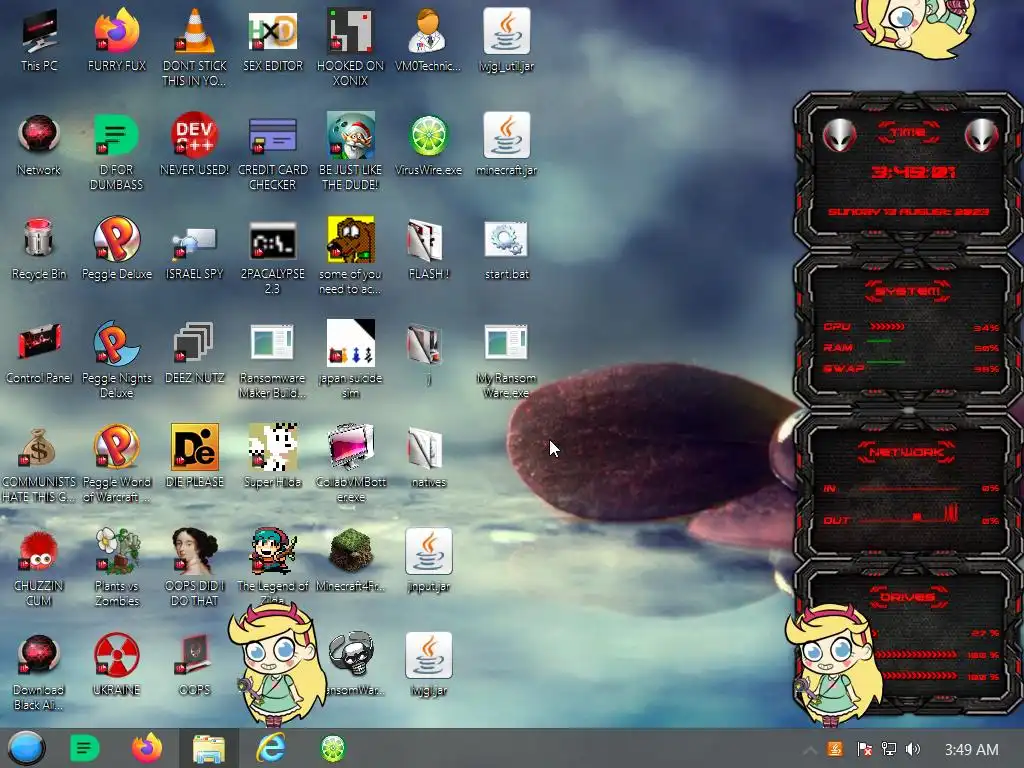Click the DEEZ NUTZ shortcut icon
This screenshot has width=1024, height=768.
coord(193,342)
